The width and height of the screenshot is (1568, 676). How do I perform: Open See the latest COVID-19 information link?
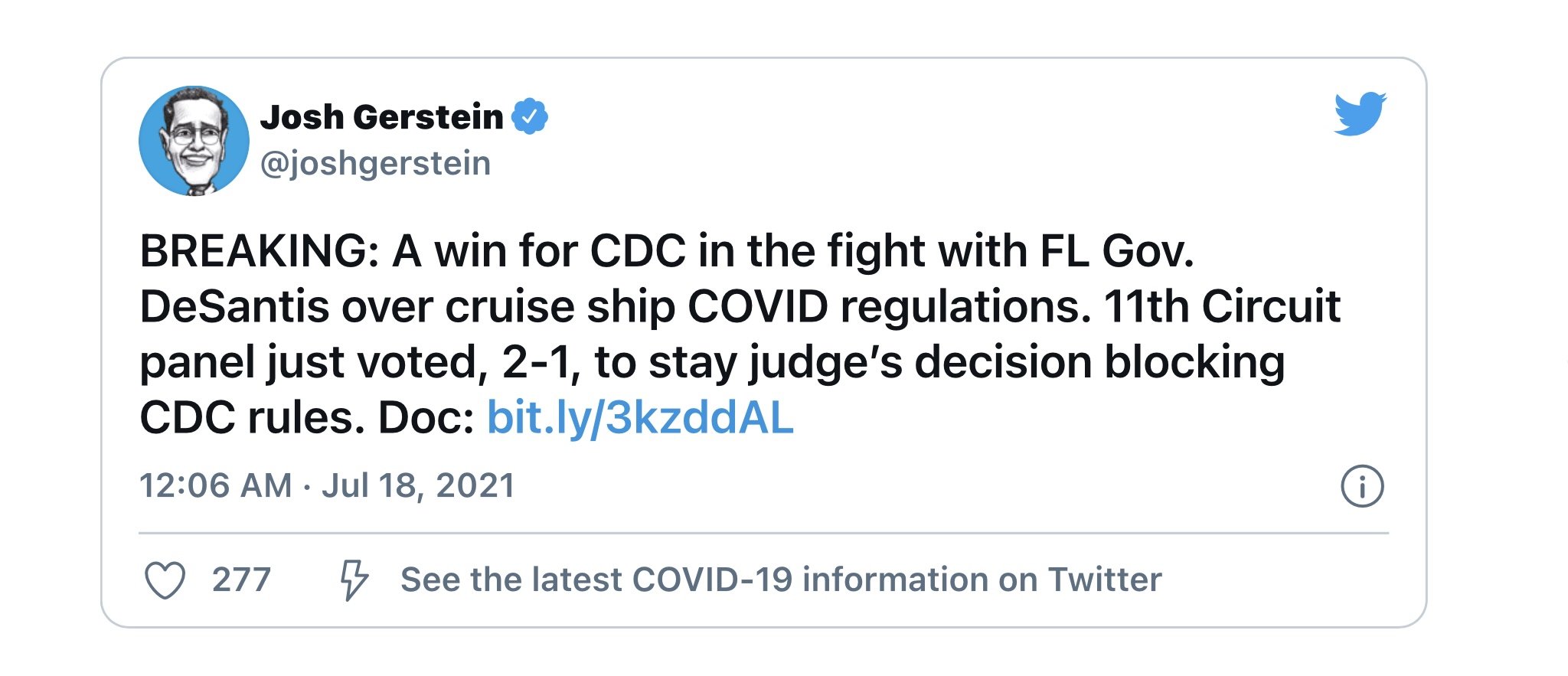pos(781,580)
